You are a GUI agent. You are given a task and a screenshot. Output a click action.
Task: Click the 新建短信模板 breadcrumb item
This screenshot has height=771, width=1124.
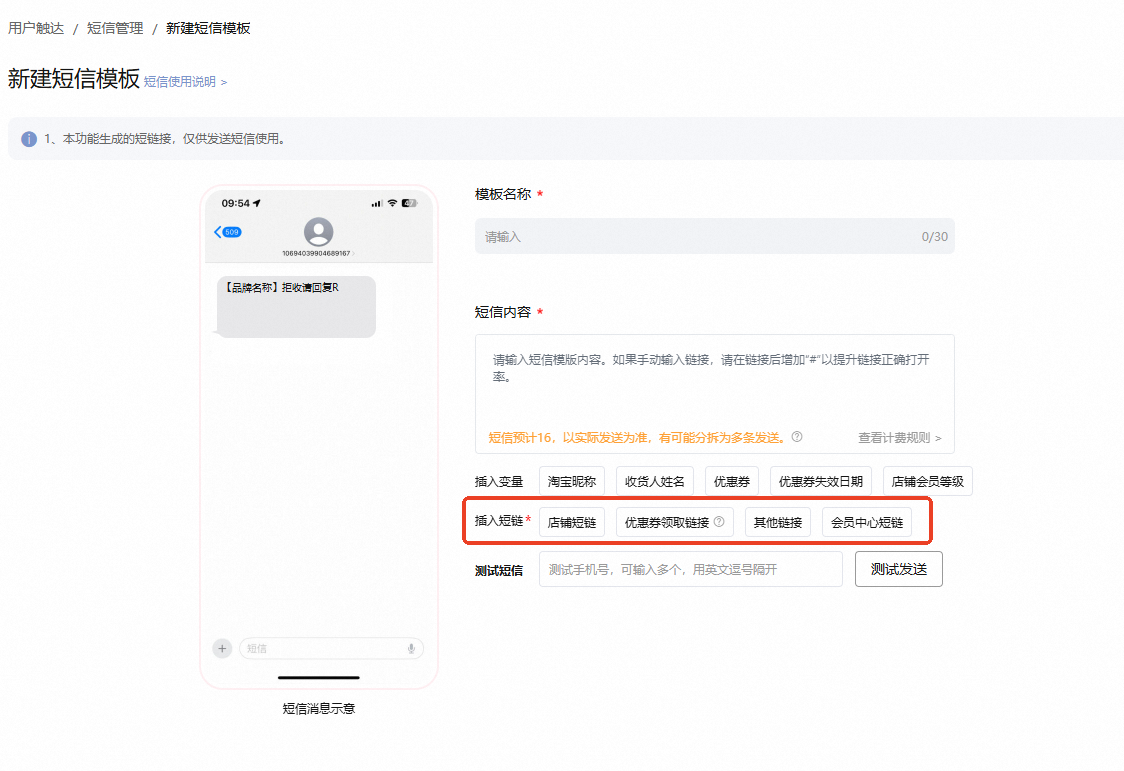208,28
